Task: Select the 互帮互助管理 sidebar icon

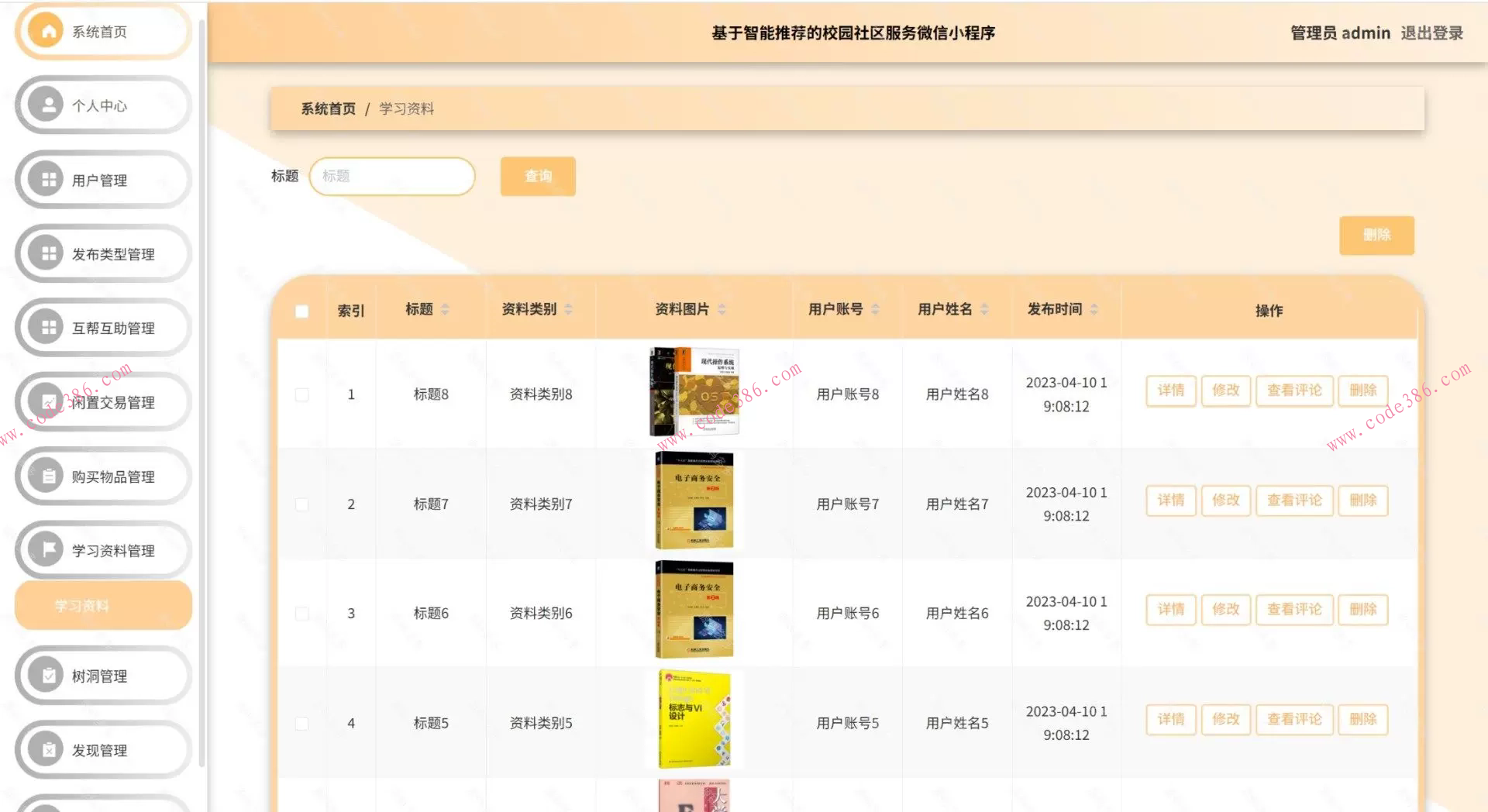Action: point(48,328)
